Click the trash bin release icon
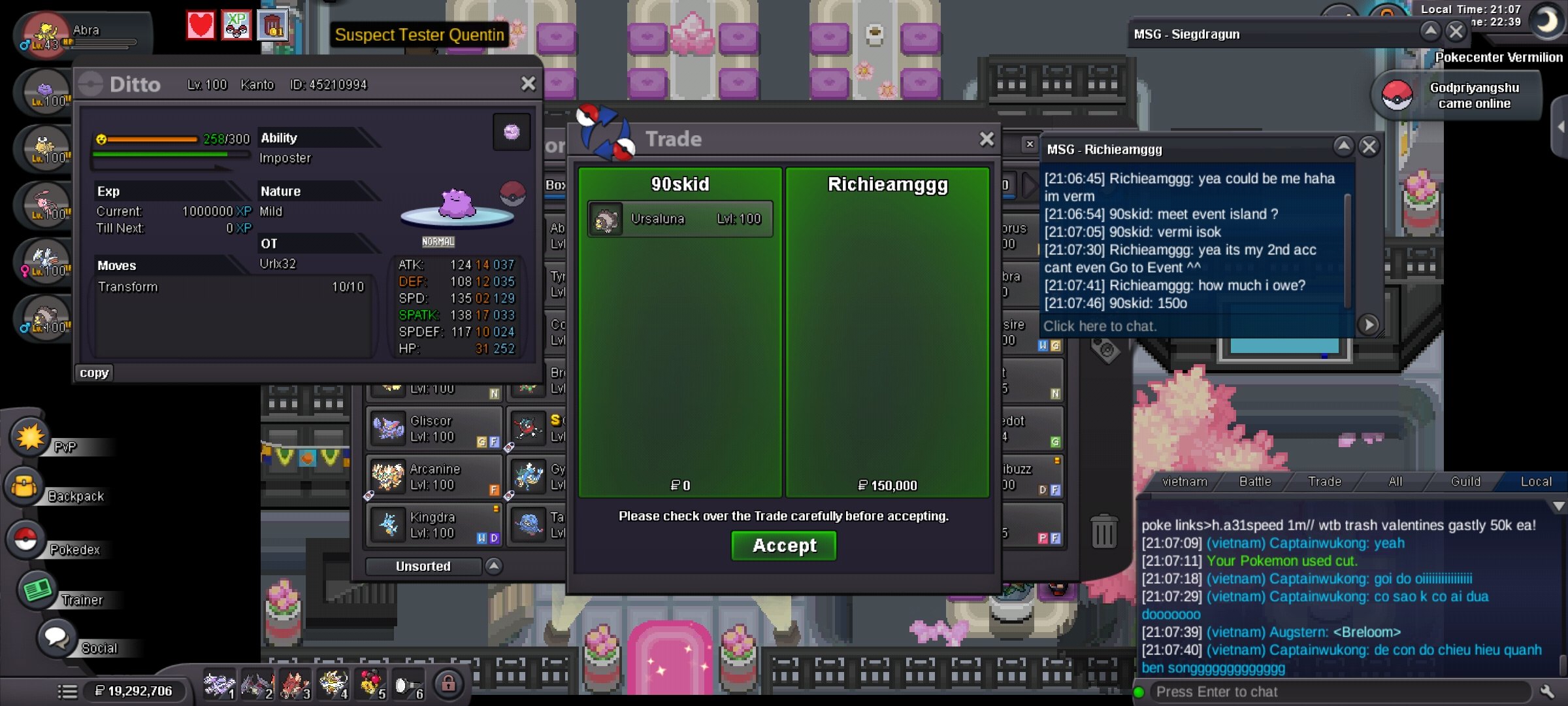 [x=1103, y=531]
